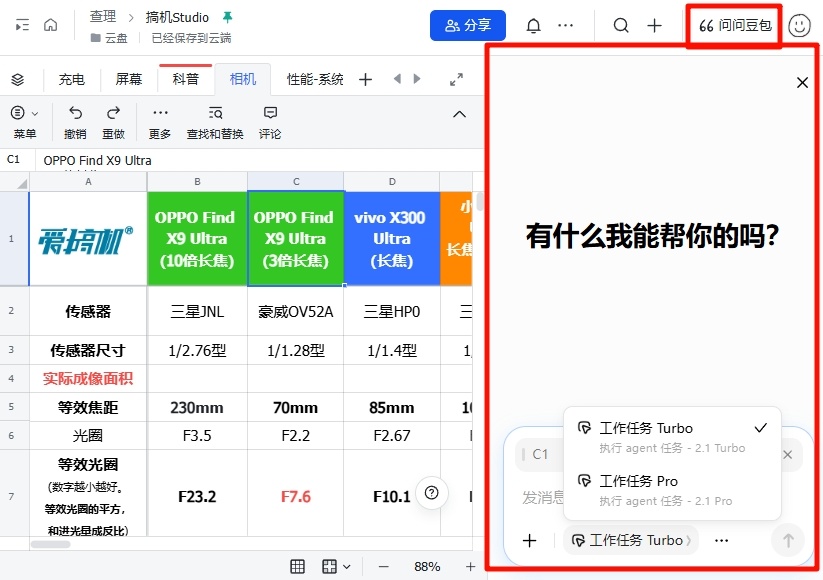Screen dimensions: 823x580
Task: Switch to the 性能-系统 sheet tab
Action: [315, 79]
